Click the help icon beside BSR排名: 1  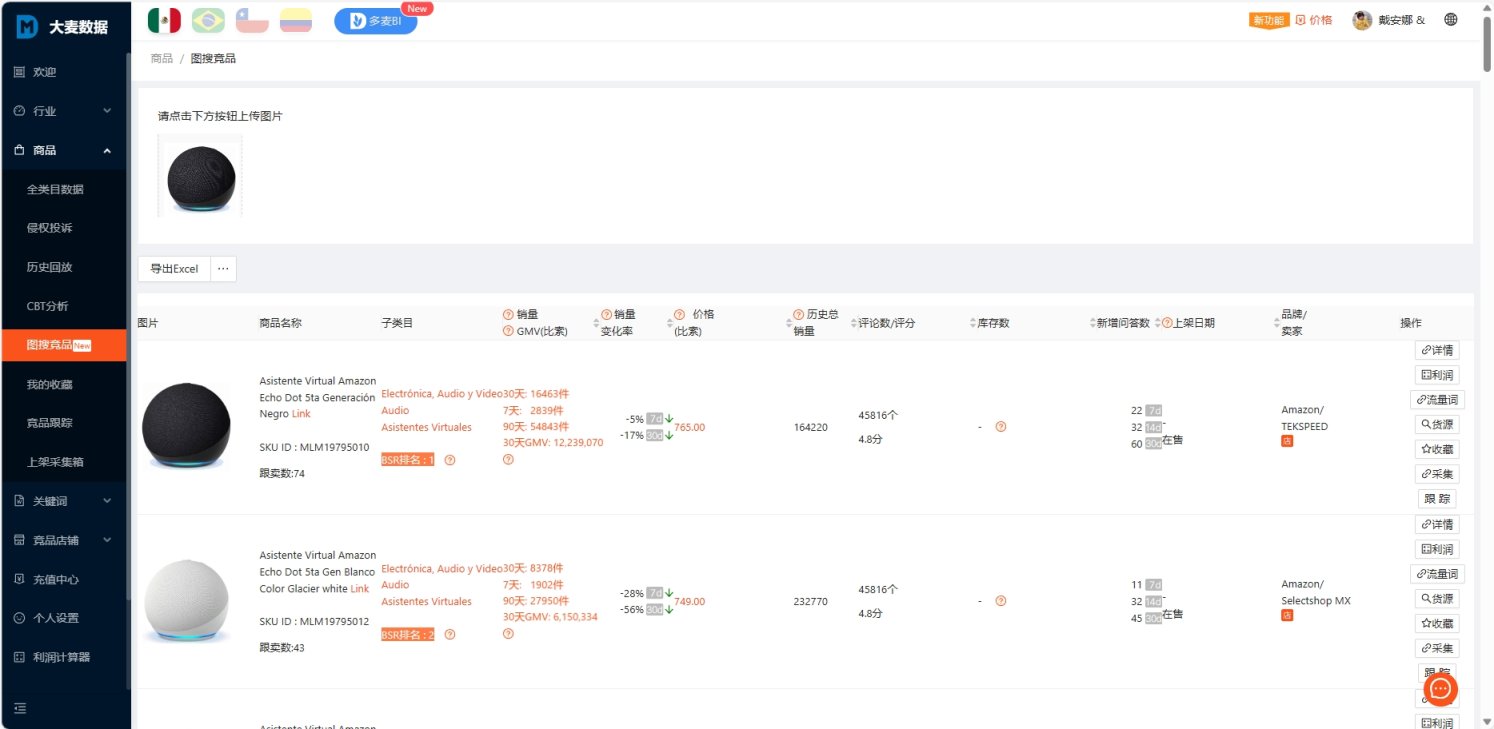(x=450, y=460)
